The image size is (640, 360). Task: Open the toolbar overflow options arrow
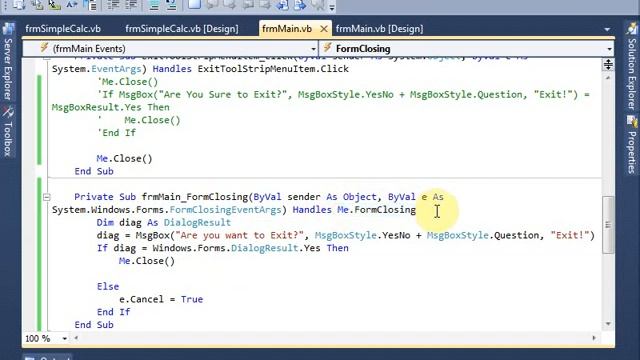click(332, 8)
